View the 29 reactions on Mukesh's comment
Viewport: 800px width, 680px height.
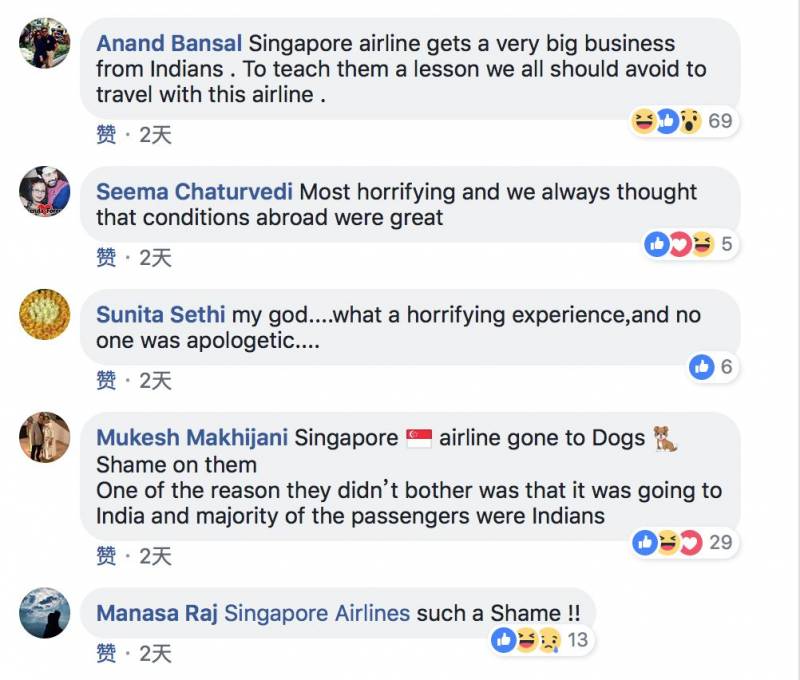(x=683, y=543)
